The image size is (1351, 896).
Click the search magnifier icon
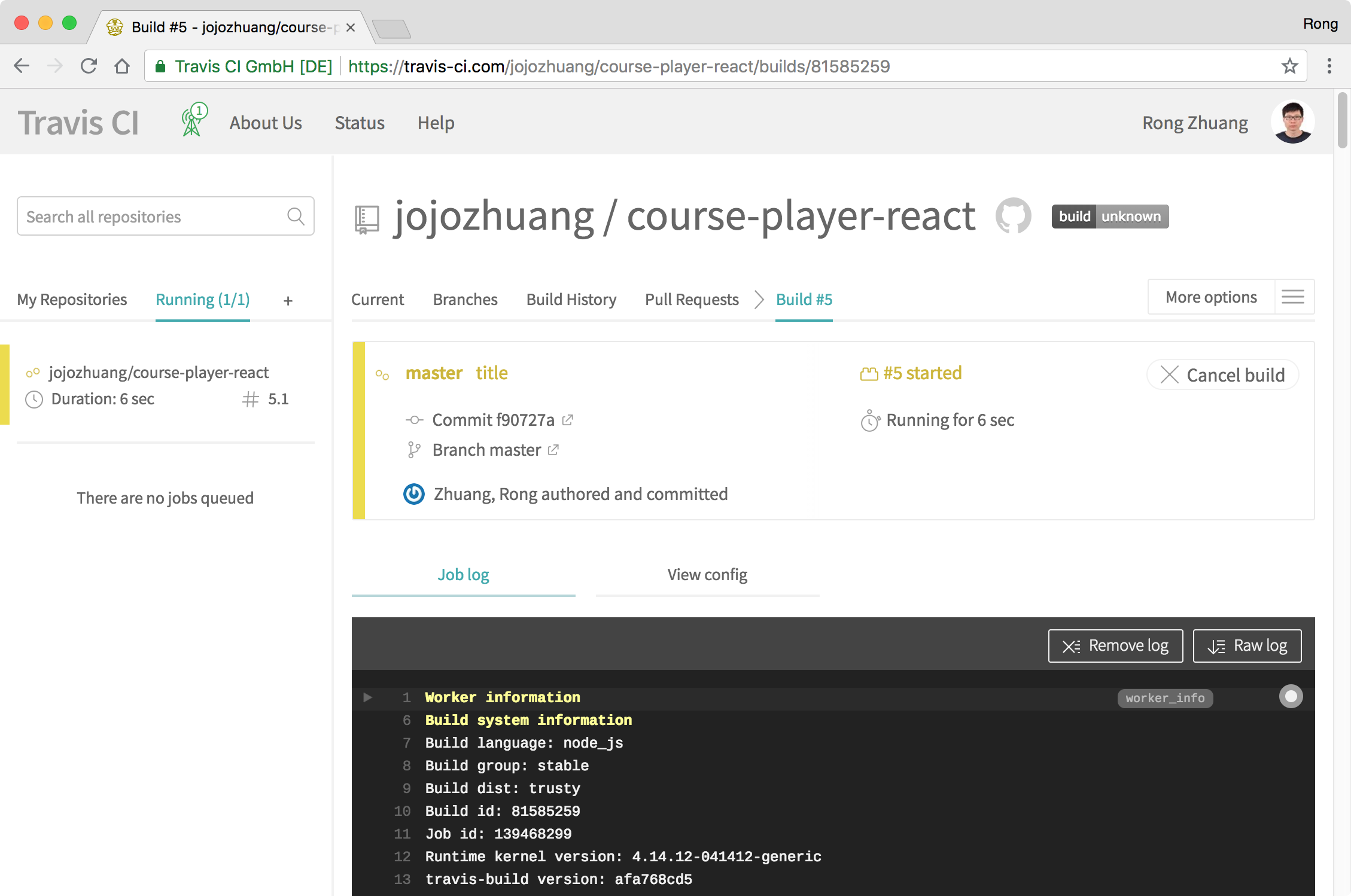coord(296,216)
